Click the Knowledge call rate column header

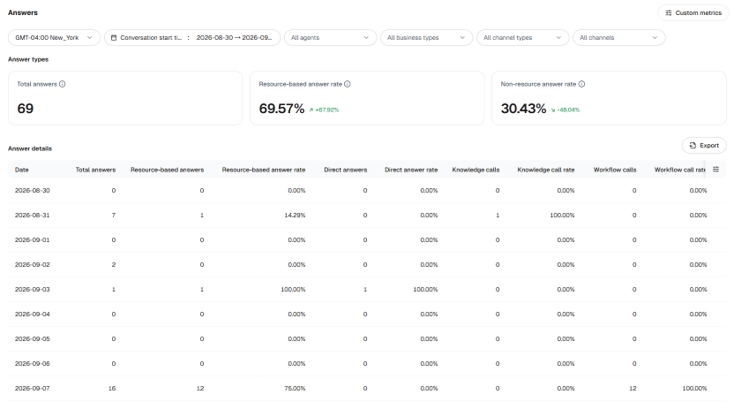click(x=546, y=170)
